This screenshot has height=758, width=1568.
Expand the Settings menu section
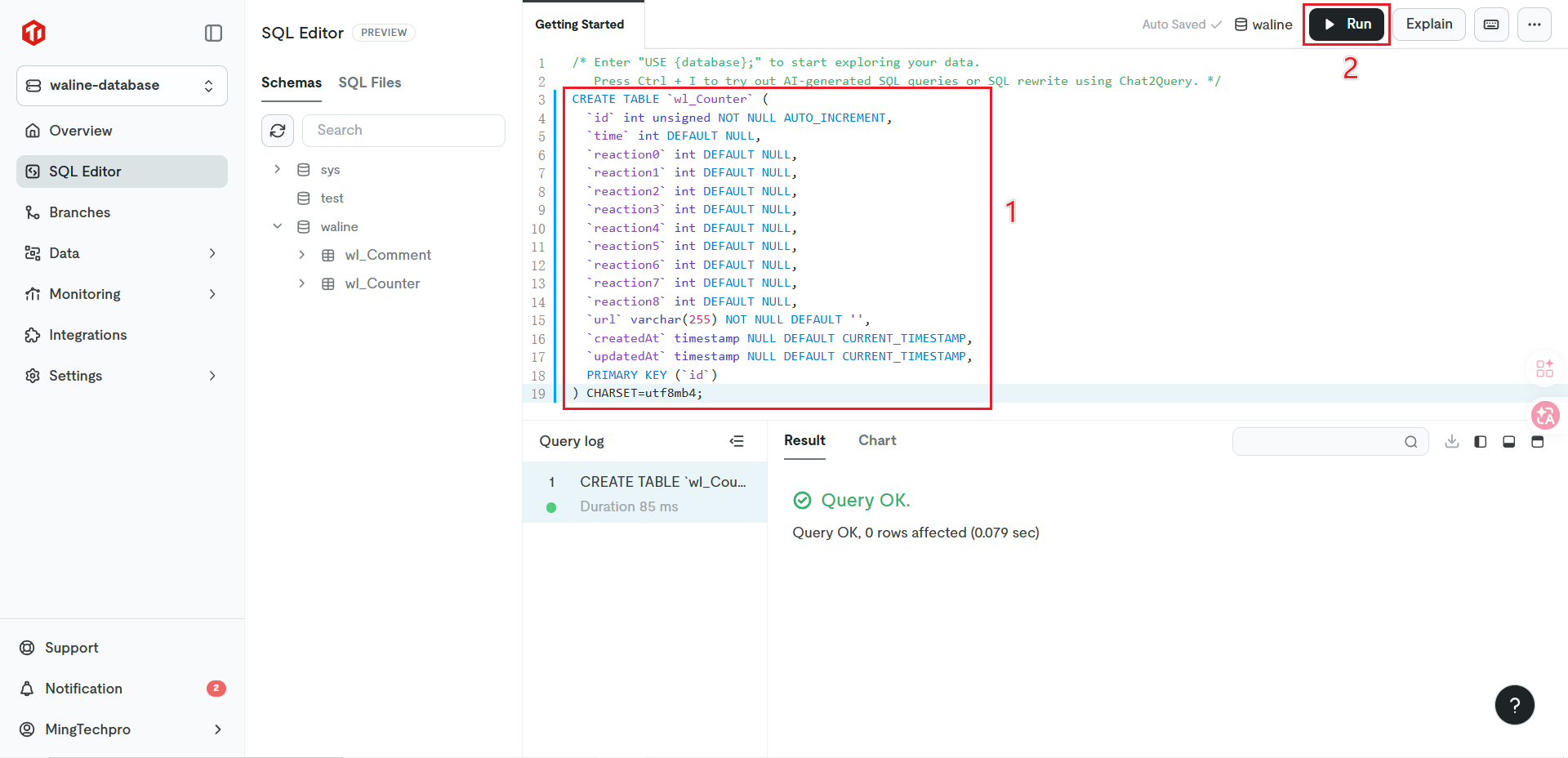[122, 376]
